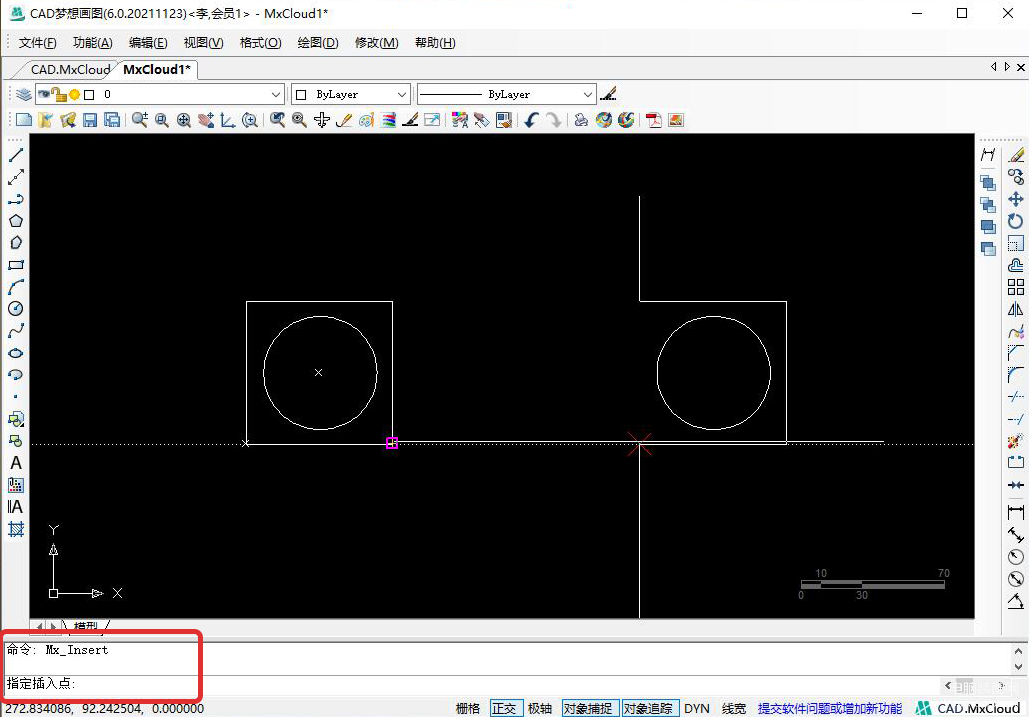1029x717 pixels.
Task: Select the Point drawing tool
Action: 16,397
